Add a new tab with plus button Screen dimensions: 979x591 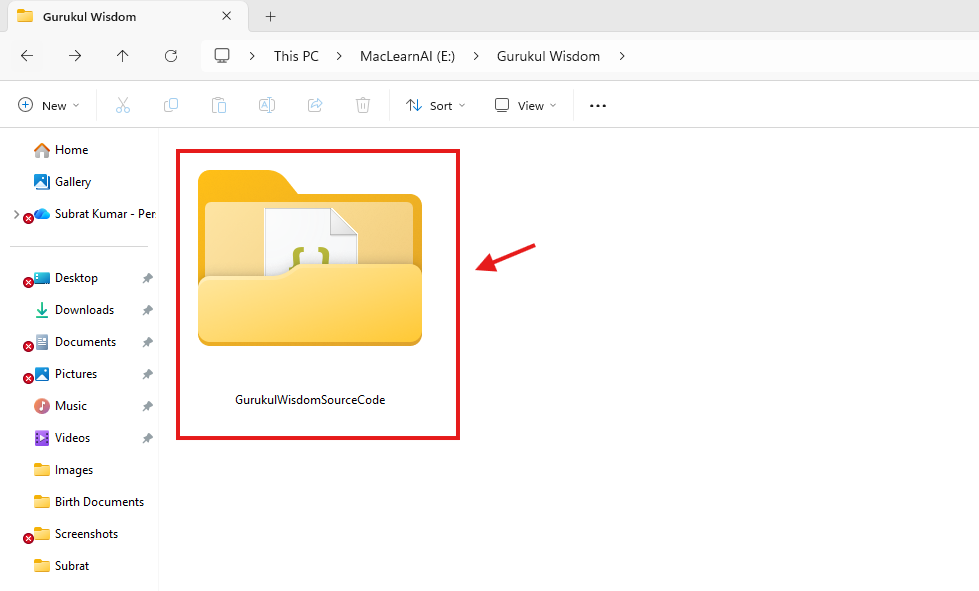(x=270, y=16)
